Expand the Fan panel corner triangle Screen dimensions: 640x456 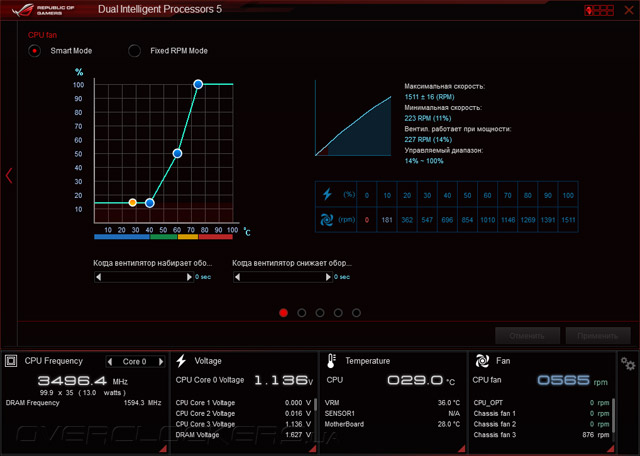coord(609,449)
